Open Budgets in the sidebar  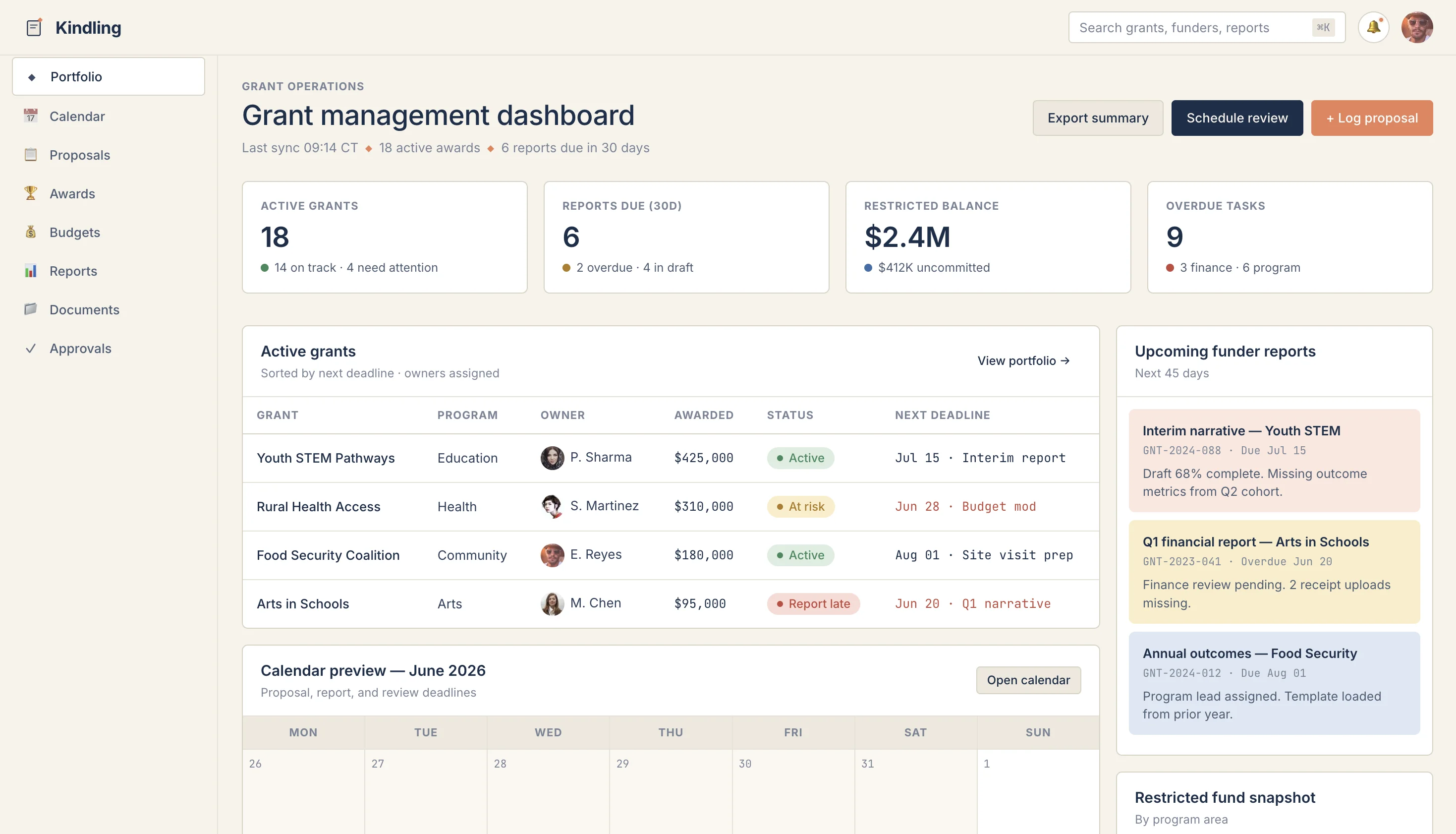click(x=108, y=232)
